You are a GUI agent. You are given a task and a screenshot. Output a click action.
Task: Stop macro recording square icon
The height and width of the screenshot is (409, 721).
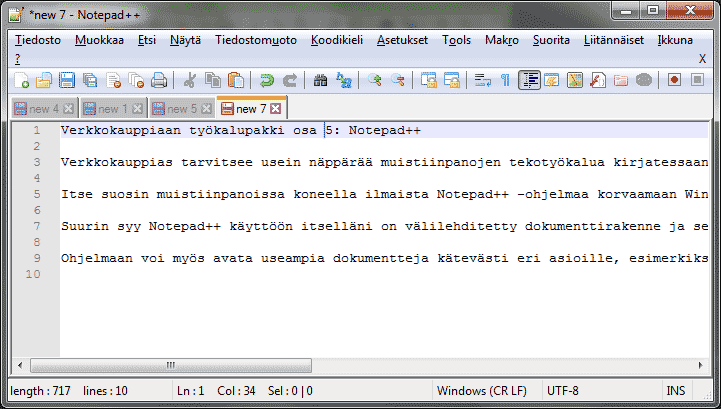(698, 80)
